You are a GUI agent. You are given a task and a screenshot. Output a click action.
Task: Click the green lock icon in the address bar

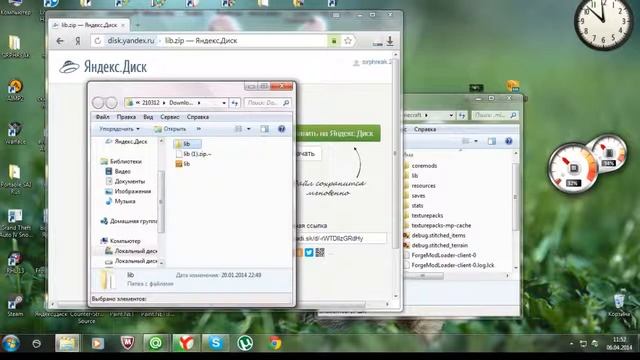pyautogui.click(x=333, y=41)
